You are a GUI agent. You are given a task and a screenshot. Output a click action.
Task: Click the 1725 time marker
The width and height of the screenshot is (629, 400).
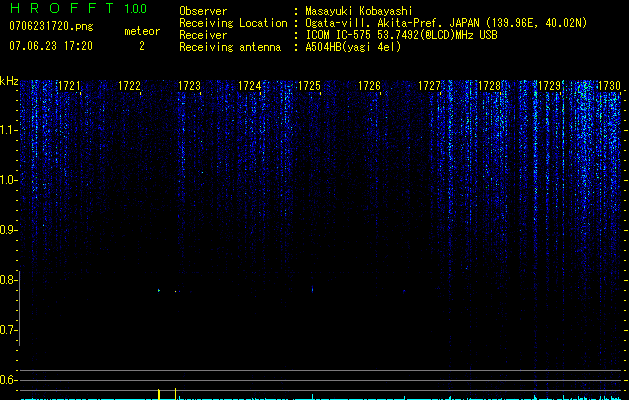pyautogui.click(x=309, y=86)
